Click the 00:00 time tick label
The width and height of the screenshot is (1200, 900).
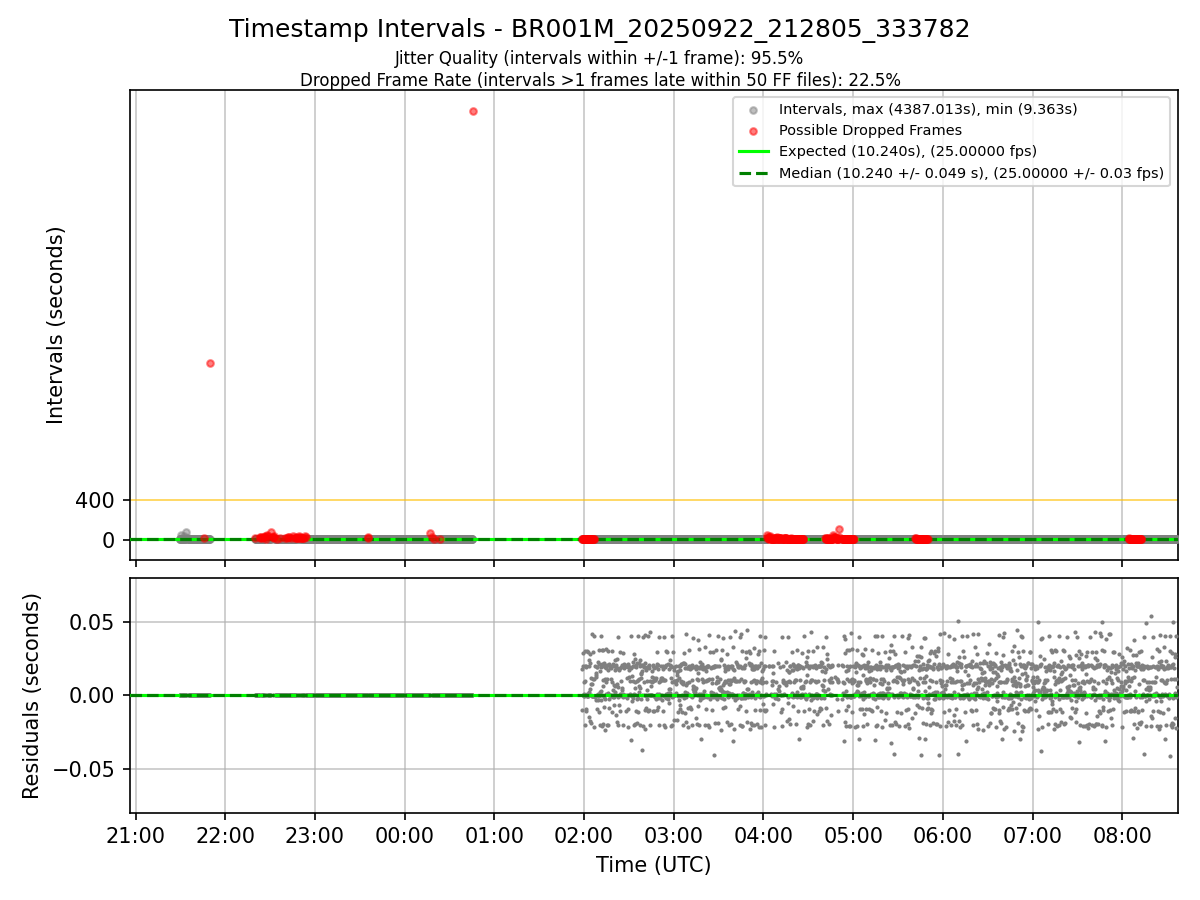coord(405,834)
